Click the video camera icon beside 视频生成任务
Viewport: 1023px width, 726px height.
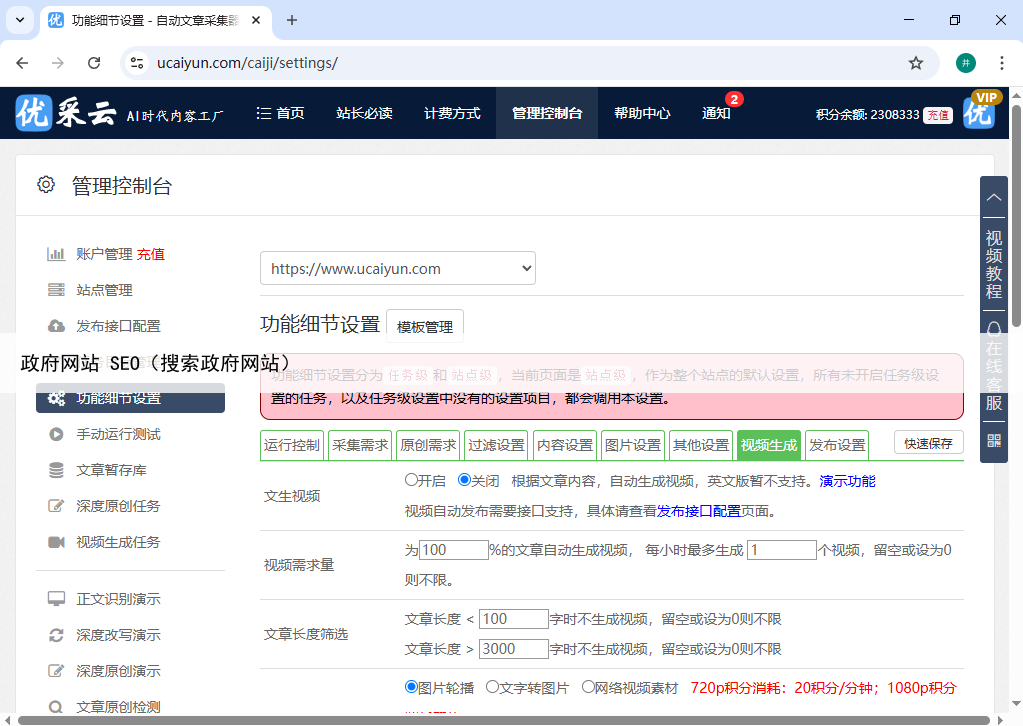[x=56, y=542]
